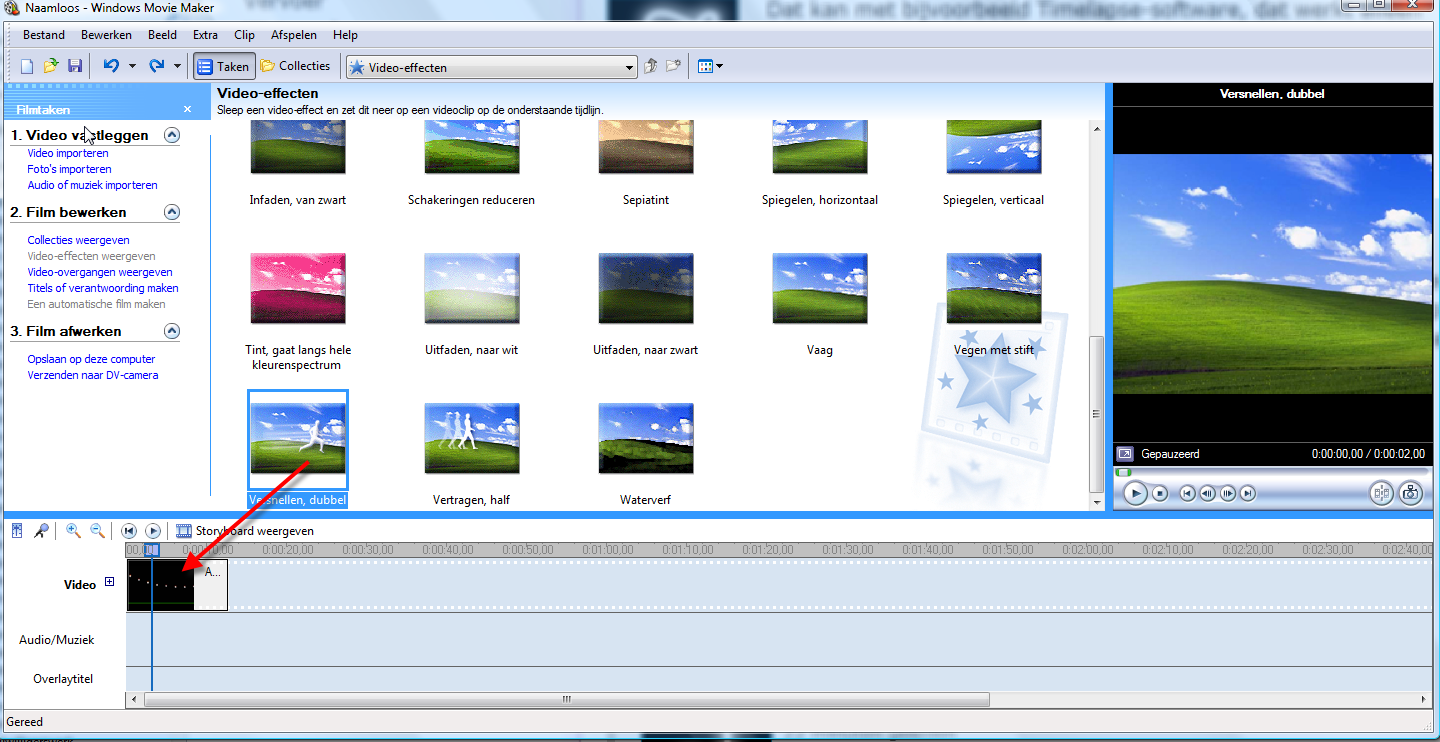Toggle the Collecties pane view
Screen dimensions: 1440x742
coord(295,67)
